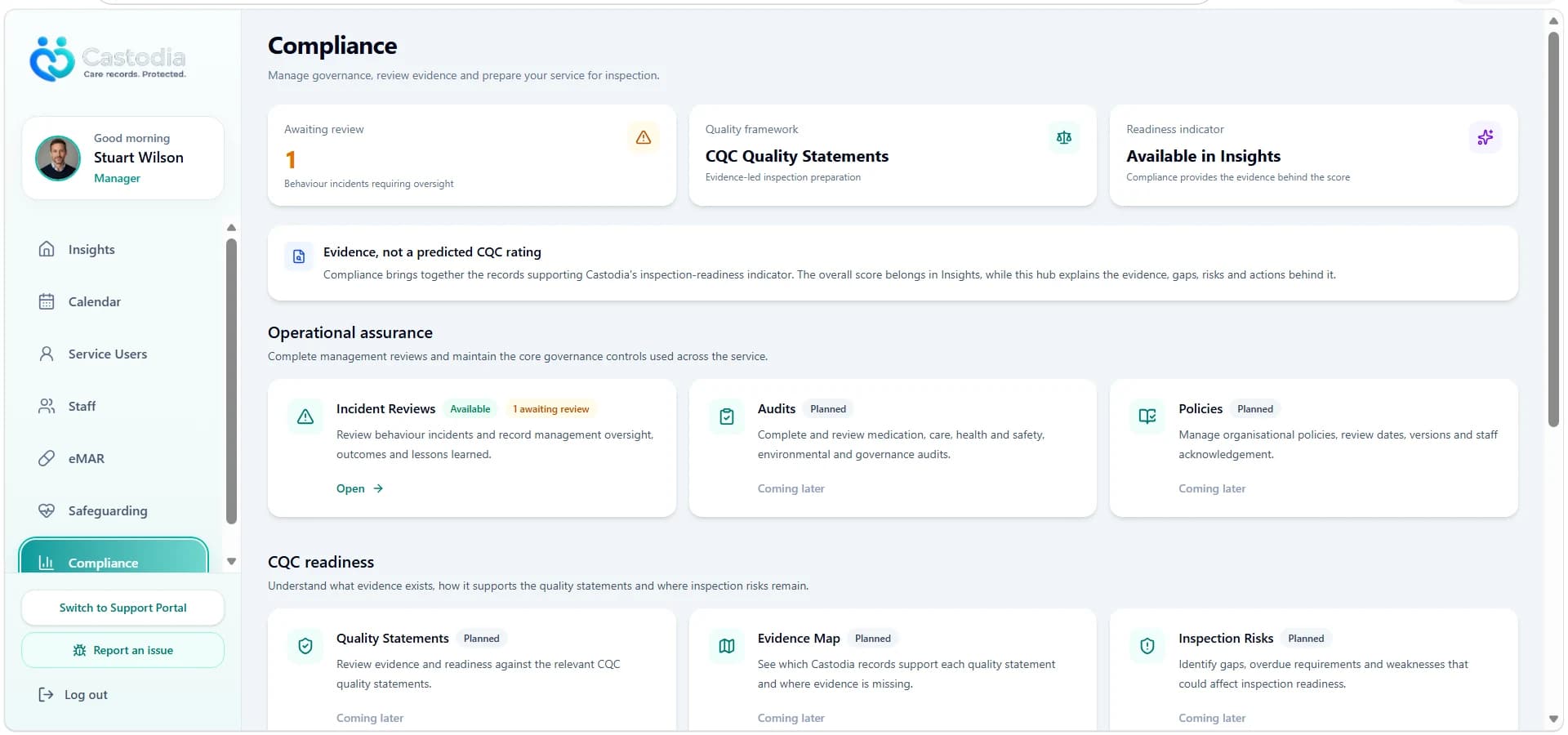Open the Incident Reviews link

coord(359,488)
